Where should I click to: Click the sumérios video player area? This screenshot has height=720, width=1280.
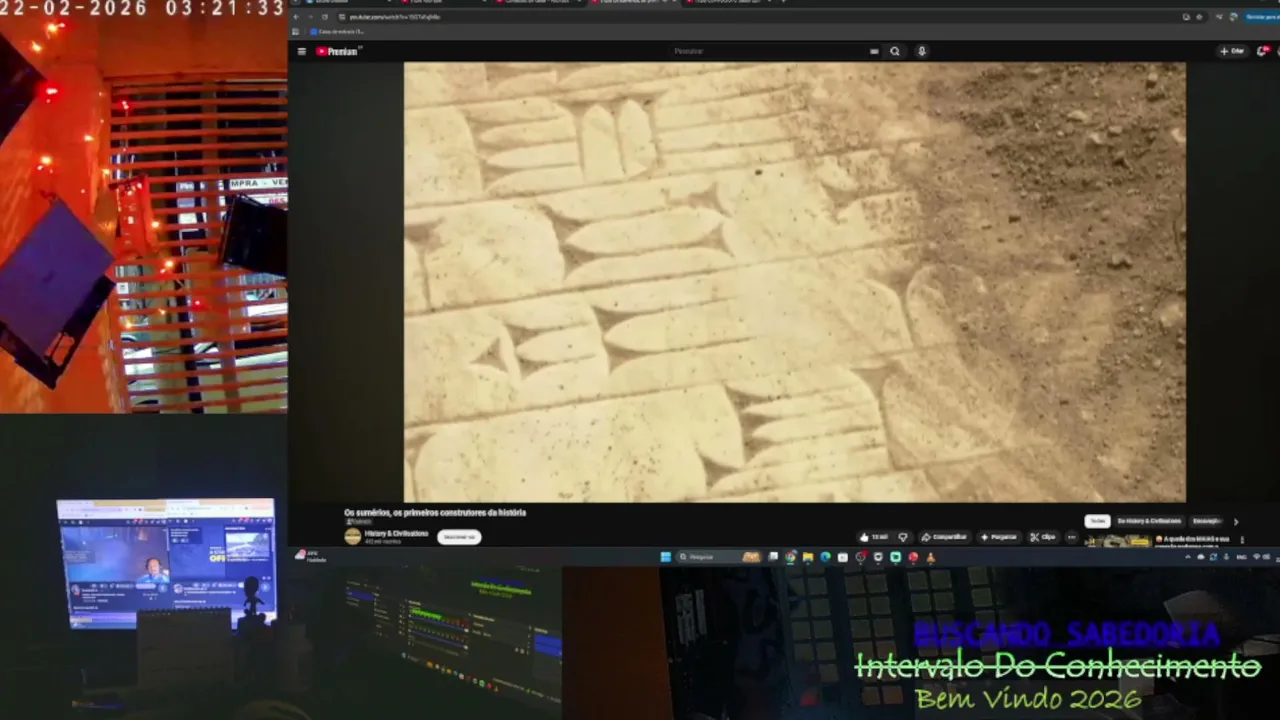[x=795, y=282]
